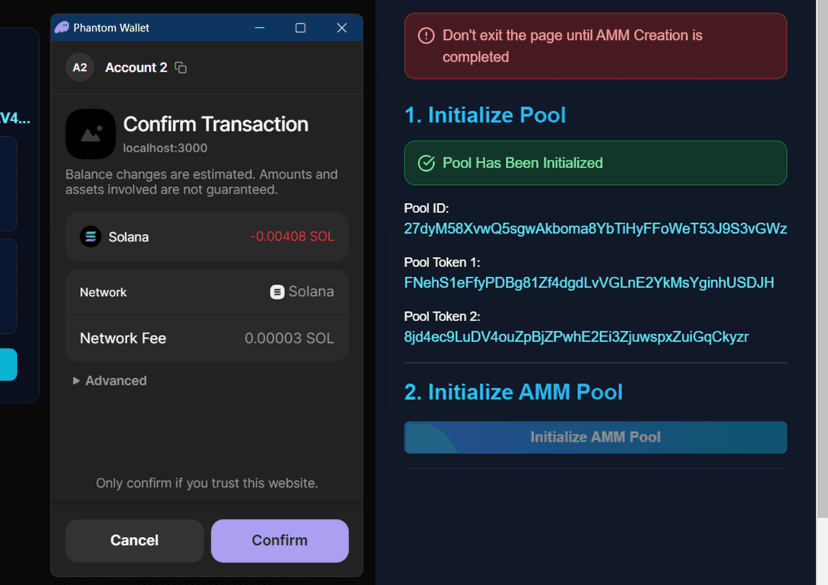Click the Phantom ghost icon in title bar
This screenshot has width=828, height=585.
62,28
